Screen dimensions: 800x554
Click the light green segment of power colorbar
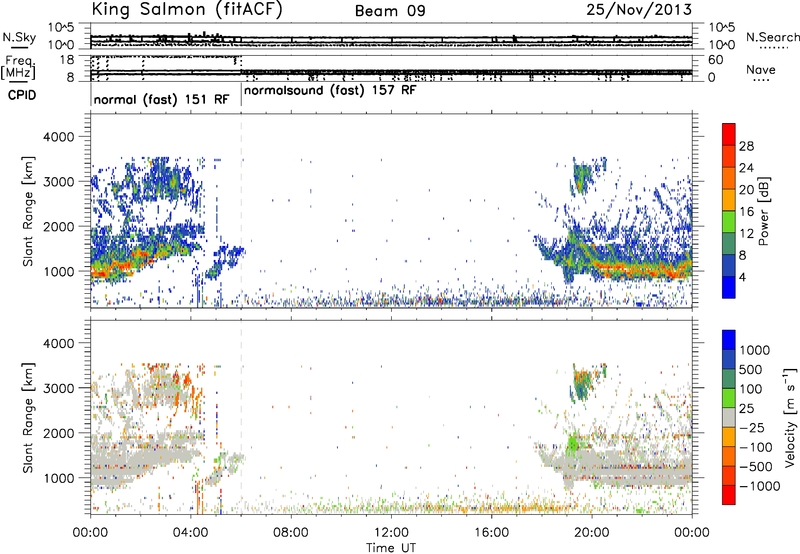pos(729,221)
